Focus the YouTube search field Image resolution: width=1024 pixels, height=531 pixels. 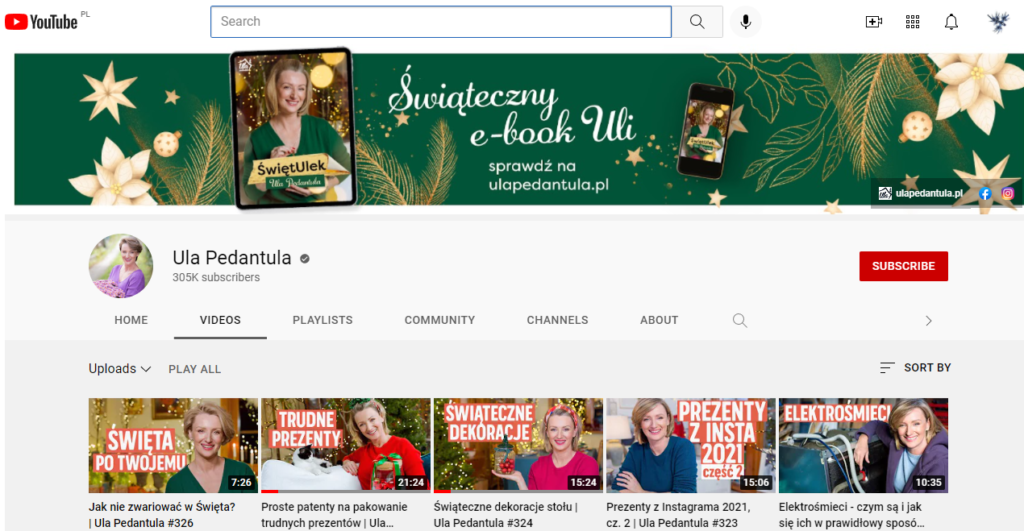click(441, 22)
